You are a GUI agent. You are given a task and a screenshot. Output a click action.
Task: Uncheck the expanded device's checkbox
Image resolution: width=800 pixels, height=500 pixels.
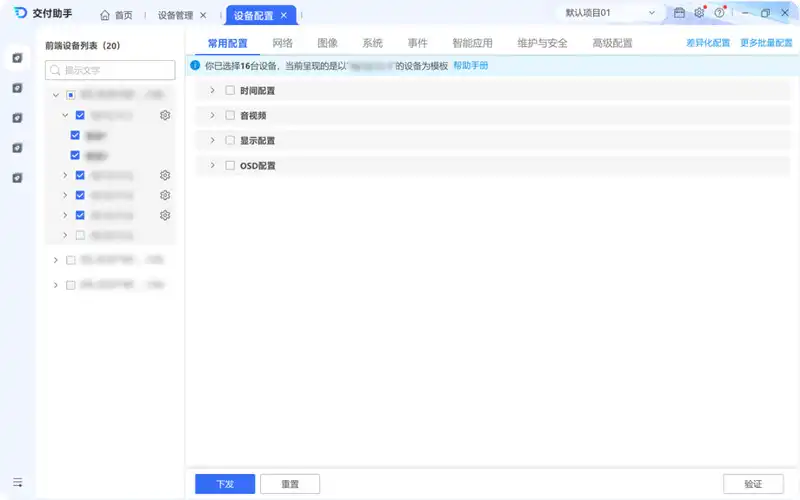pos(80,115)
